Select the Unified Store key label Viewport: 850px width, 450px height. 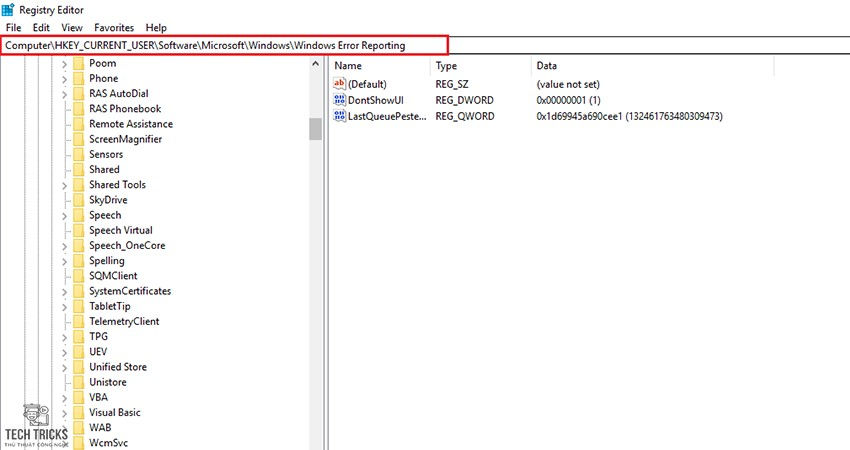[x=118, y=367]
